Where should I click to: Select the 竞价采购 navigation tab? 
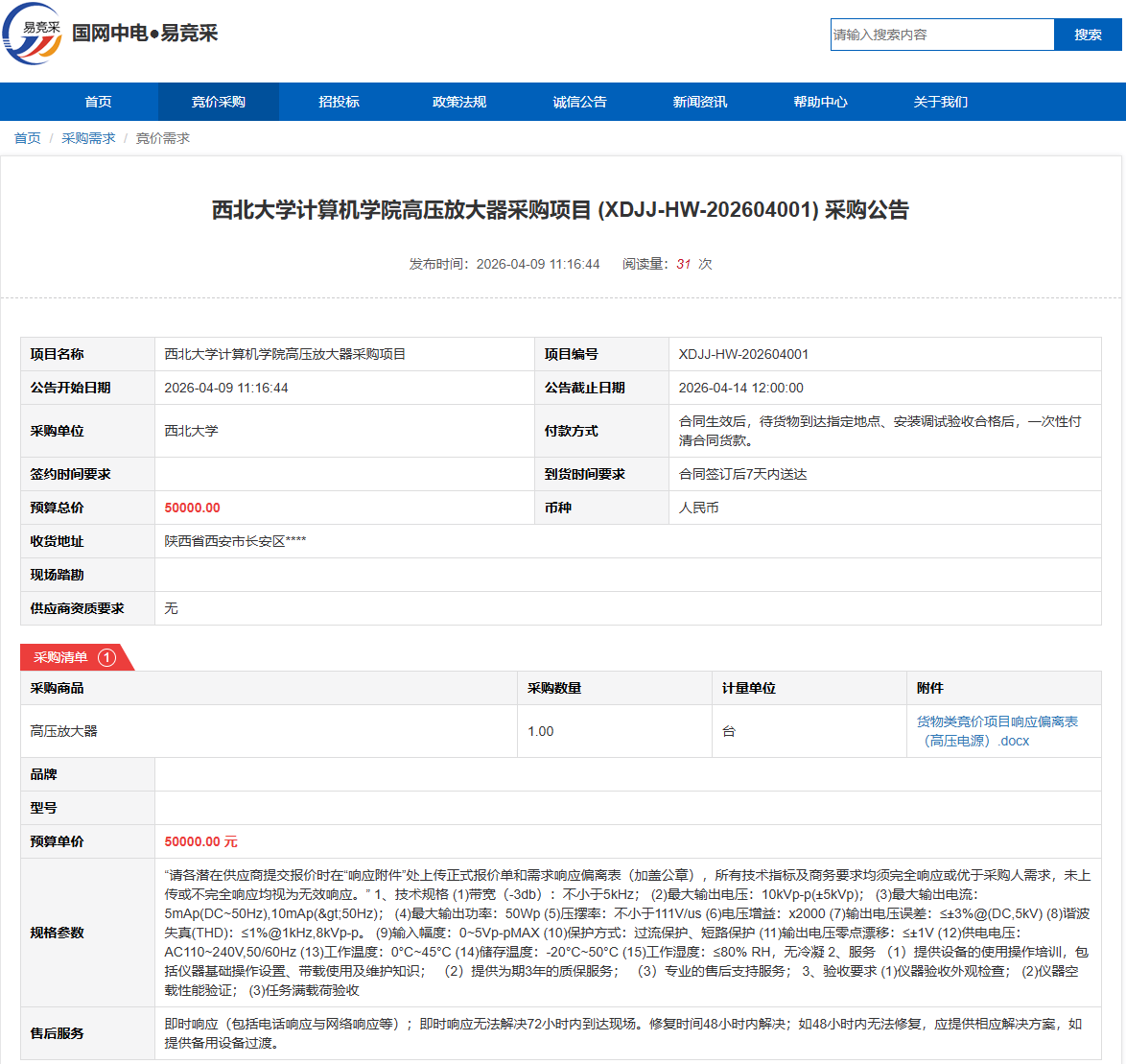(x=219, y=102)
